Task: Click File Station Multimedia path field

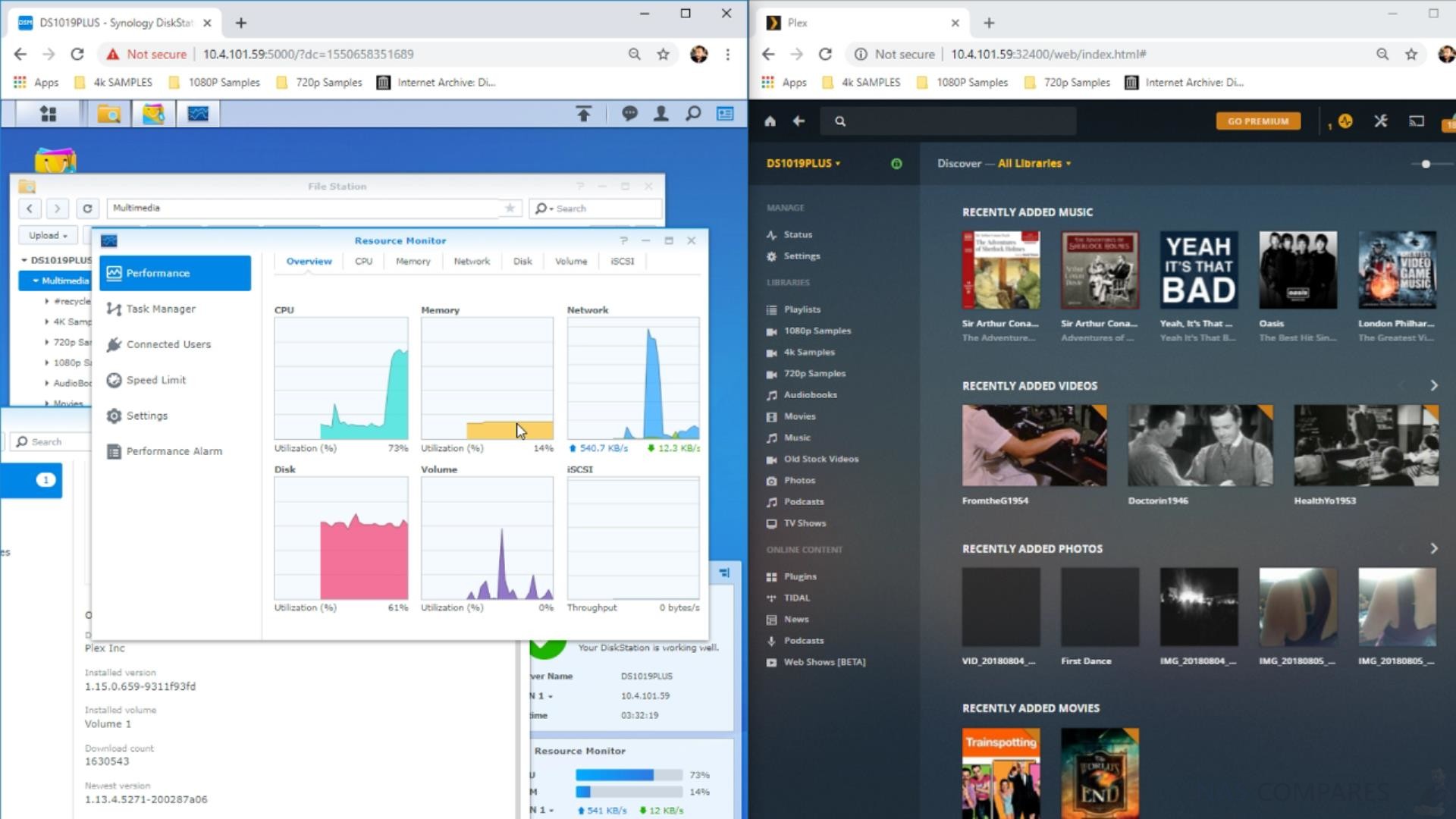Action: click(x=303, y=208)
